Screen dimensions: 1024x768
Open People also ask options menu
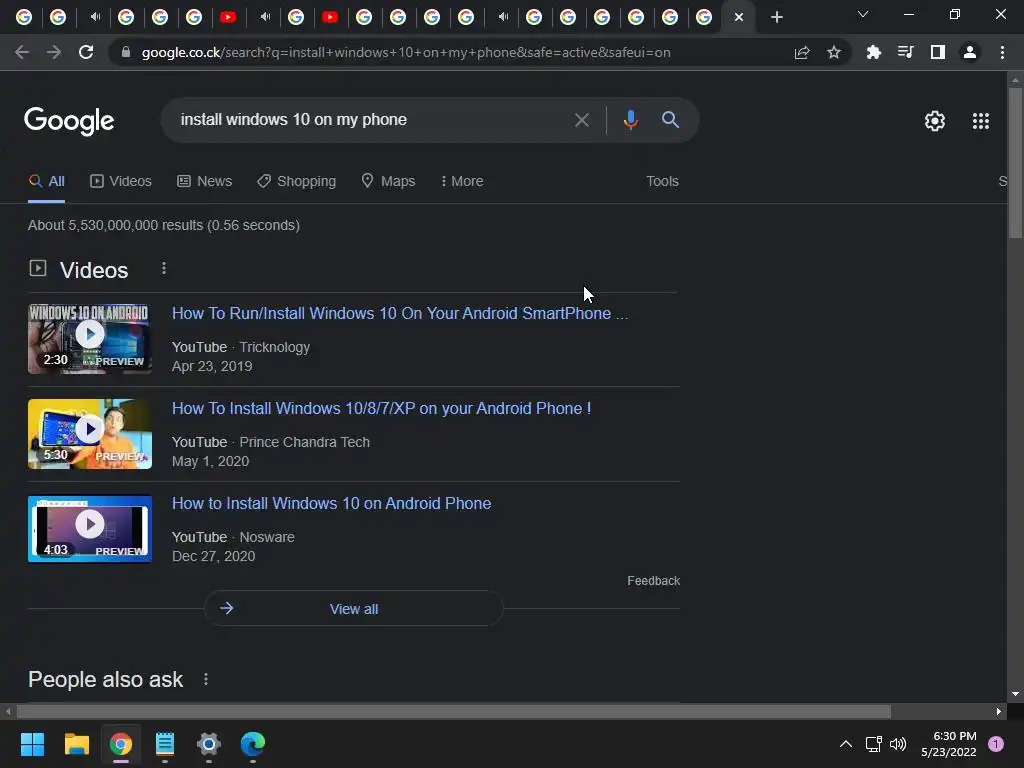tap(206, 679)
